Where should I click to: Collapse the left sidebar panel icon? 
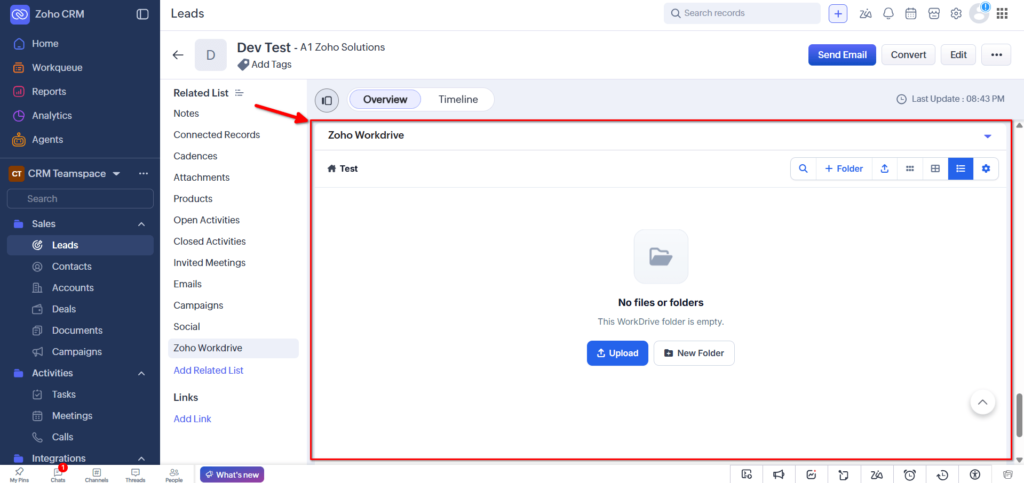(x=142, y=14)
